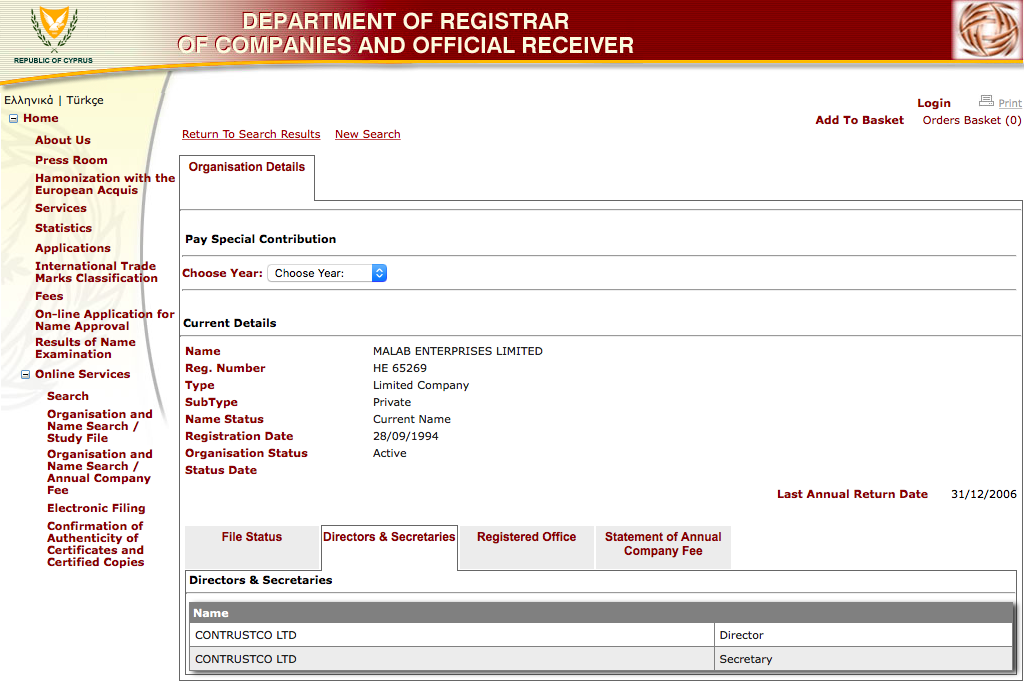Collapse the Home tree node

coord(13,118)
